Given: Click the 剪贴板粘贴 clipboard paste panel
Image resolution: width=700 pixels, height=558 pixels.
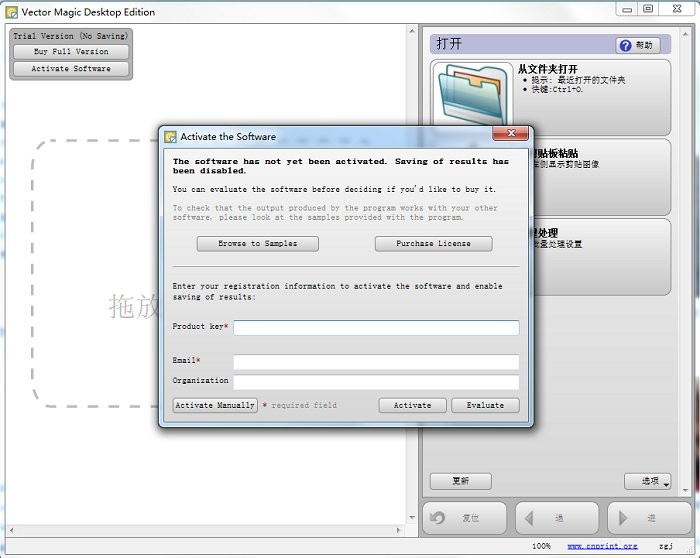Looking at the screenshot, I should 601,177.
